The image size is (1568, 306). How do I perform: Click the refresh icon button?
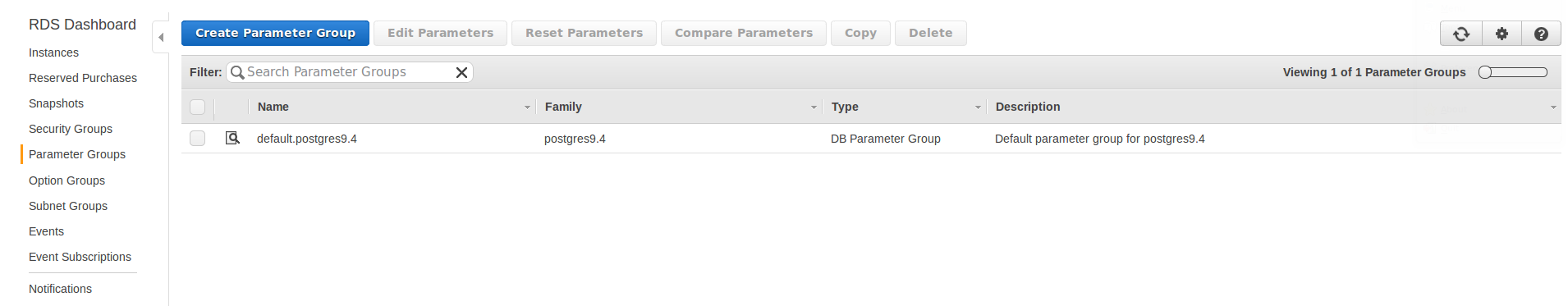1461,34
